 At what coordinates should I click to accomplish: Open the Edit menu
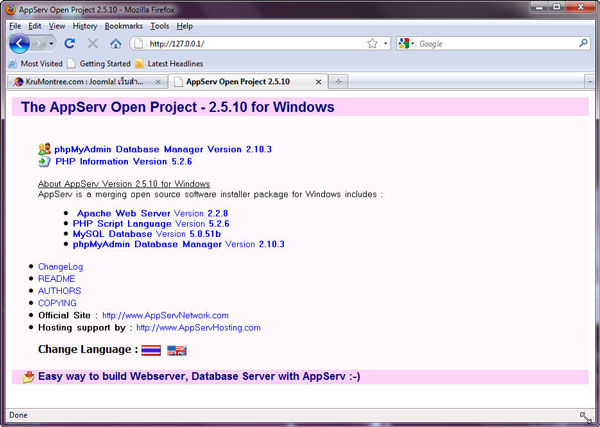(x=34, y=26)
